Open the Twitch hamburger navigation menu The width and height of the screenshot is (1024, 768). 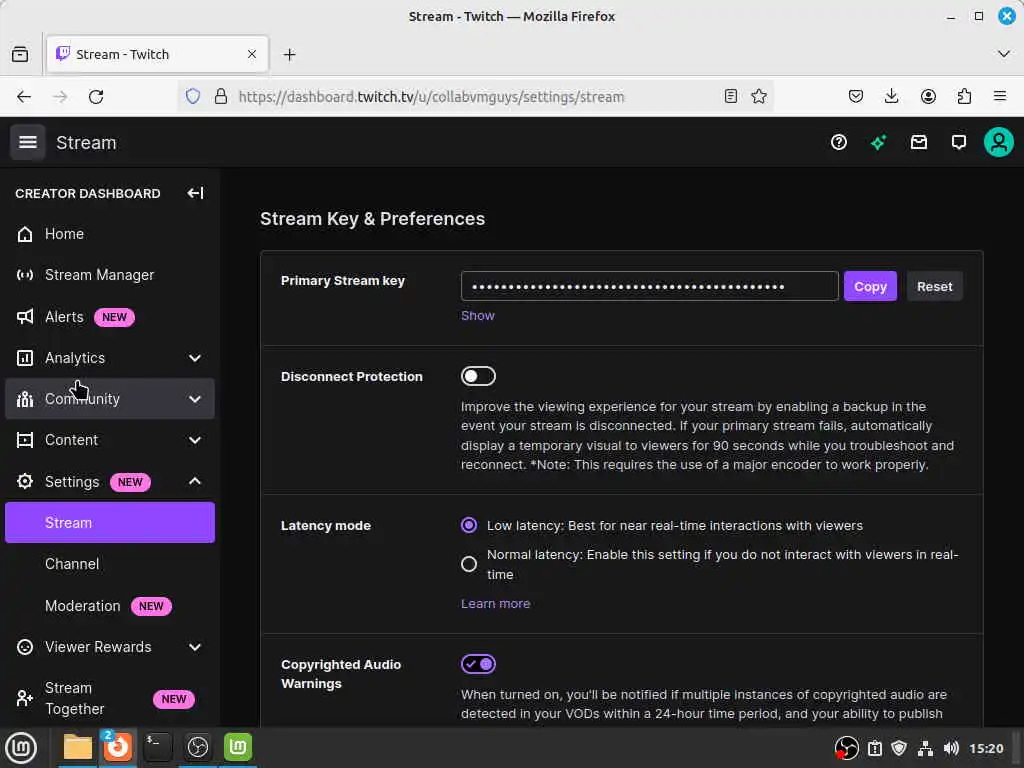pyautogui.click(x=27, y=142)
